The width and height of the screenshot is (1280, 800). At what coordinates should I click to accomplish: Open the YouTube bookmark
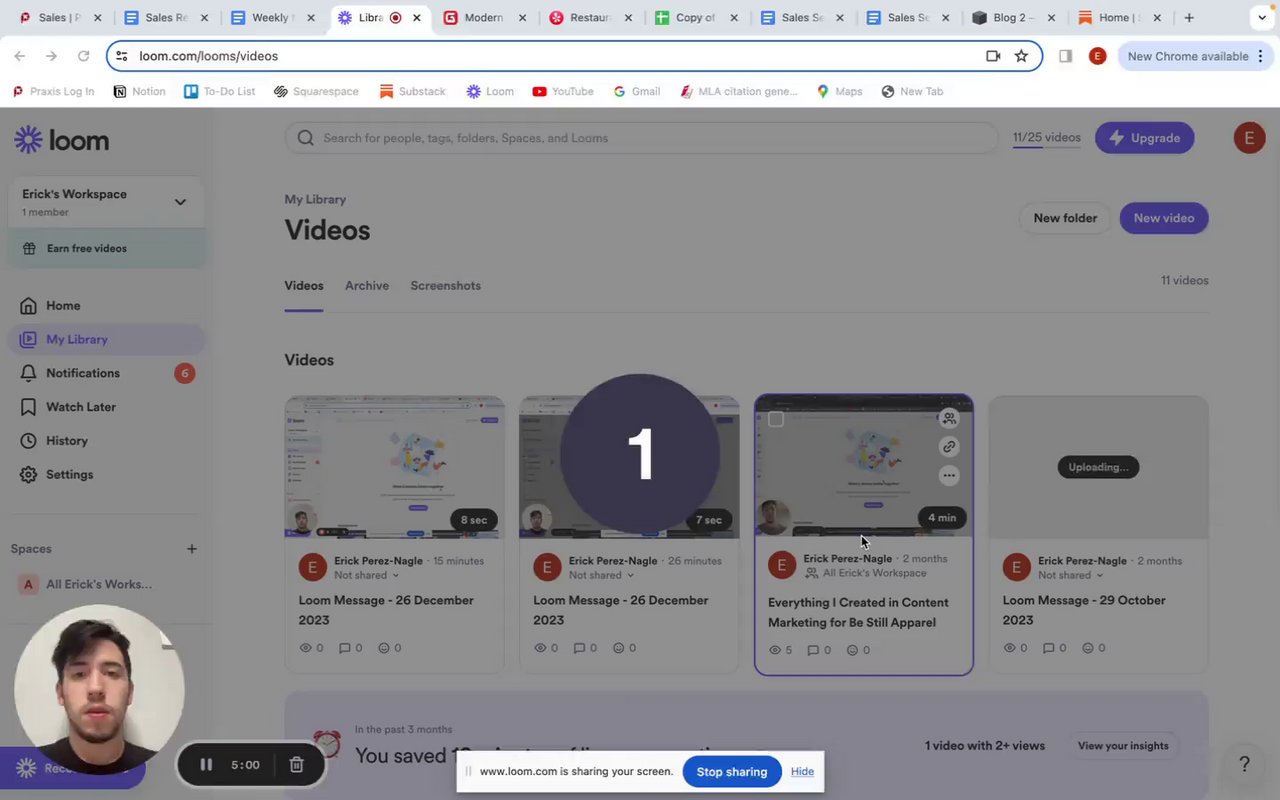(x=563, y=91)
